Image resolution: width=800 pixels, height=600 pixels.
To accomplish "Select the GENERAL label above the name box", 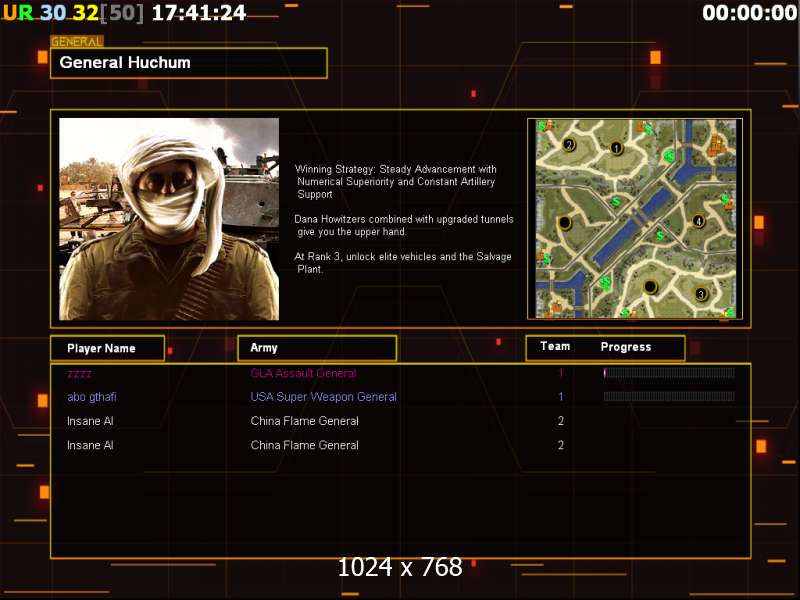I will (77, 41).
